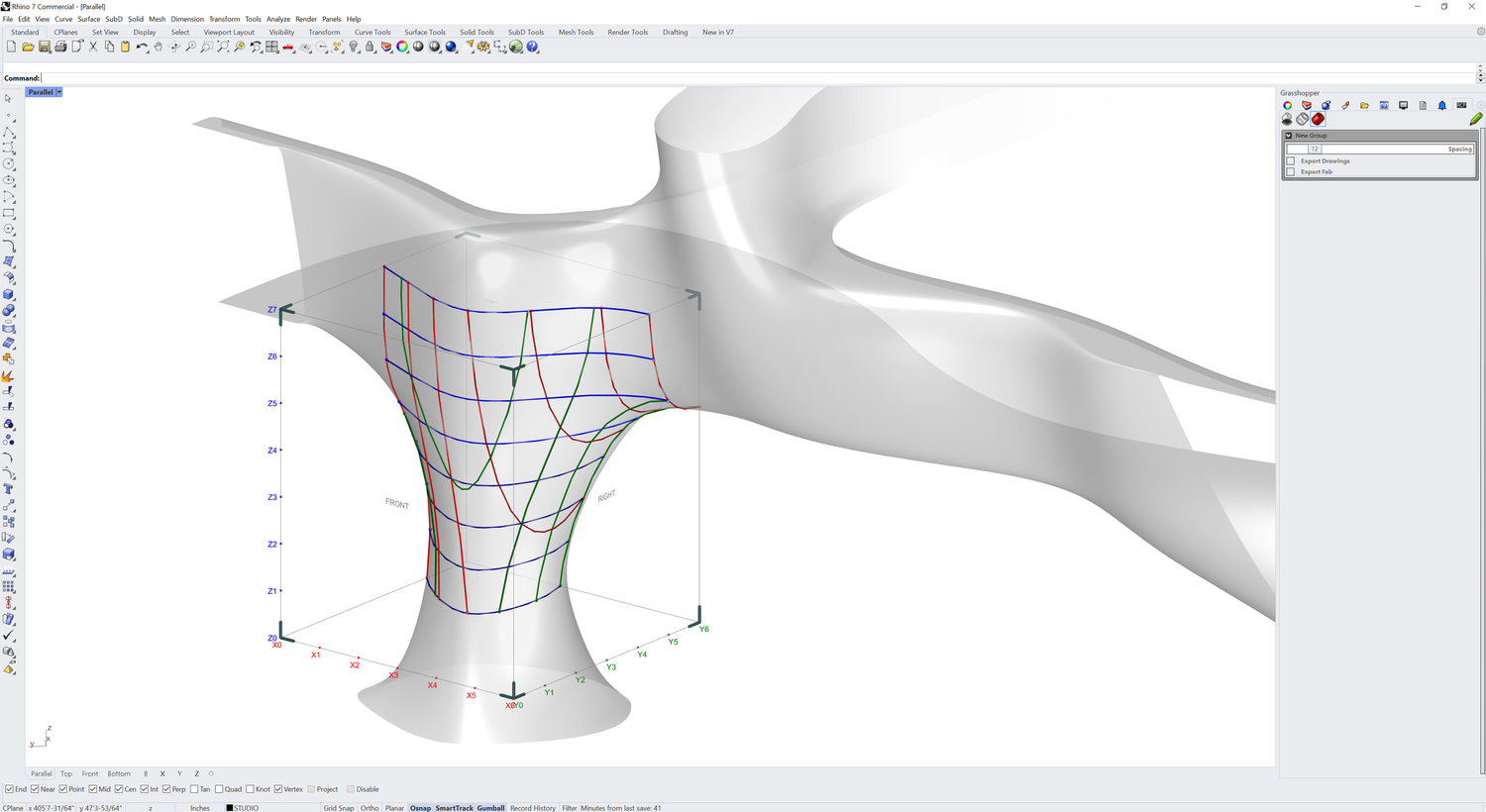Open a file using the Open toolbar icon
The width and height of the screenshot is (1486, 812).
(x=28, y=47)
